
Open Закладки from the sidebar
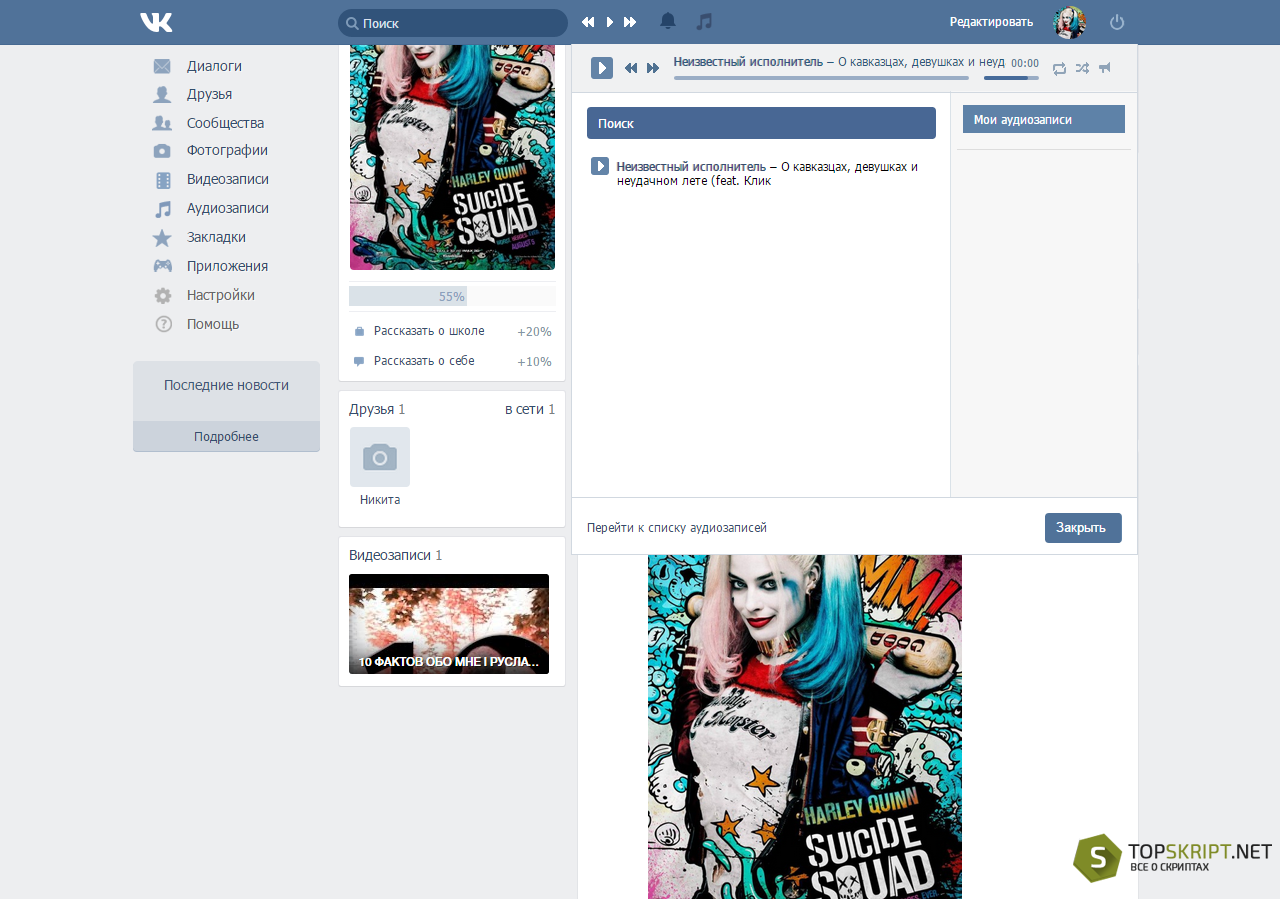click(216, 237)
